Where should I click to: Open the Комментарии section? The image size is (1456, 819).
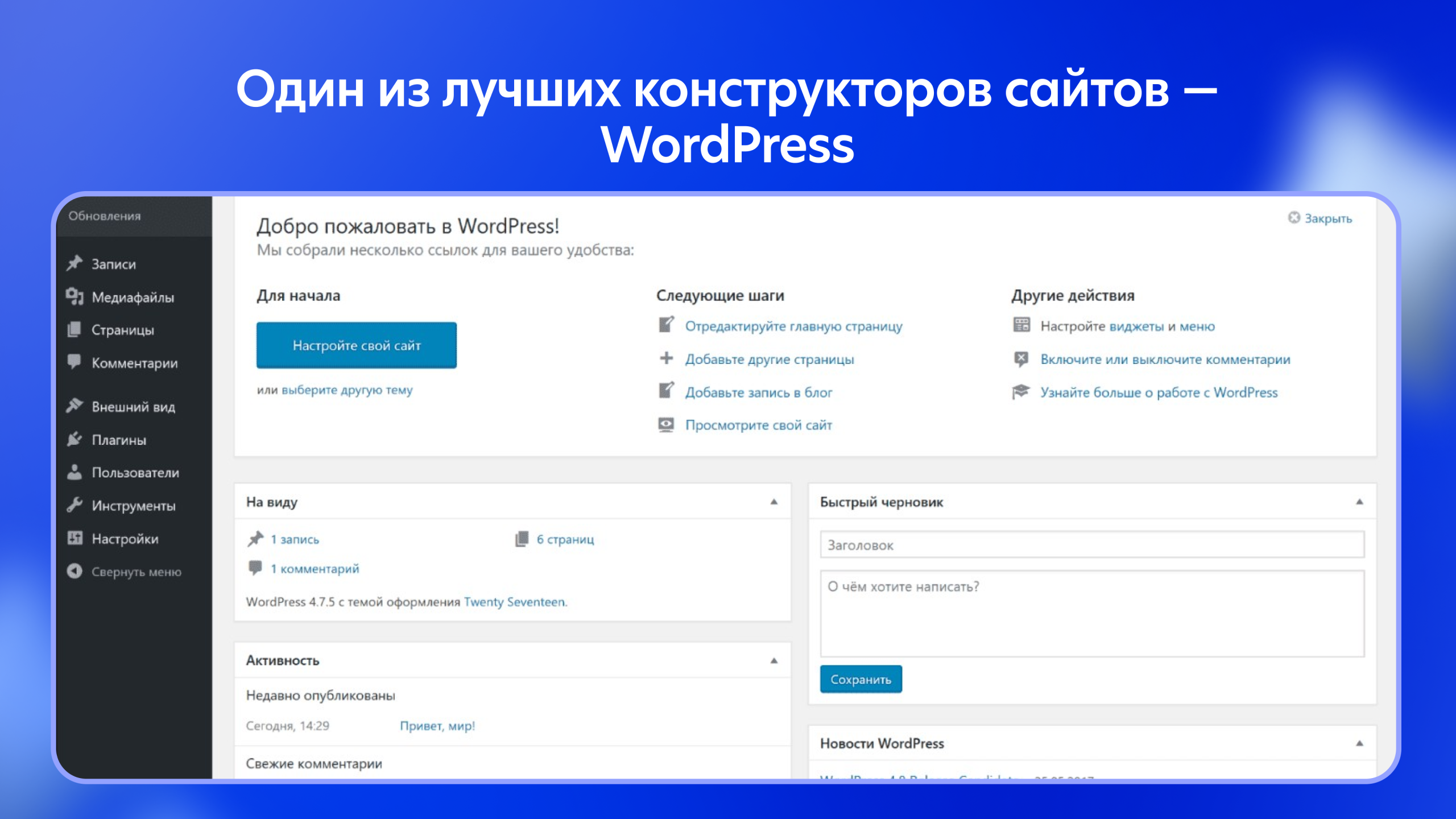tap(134, 363)
